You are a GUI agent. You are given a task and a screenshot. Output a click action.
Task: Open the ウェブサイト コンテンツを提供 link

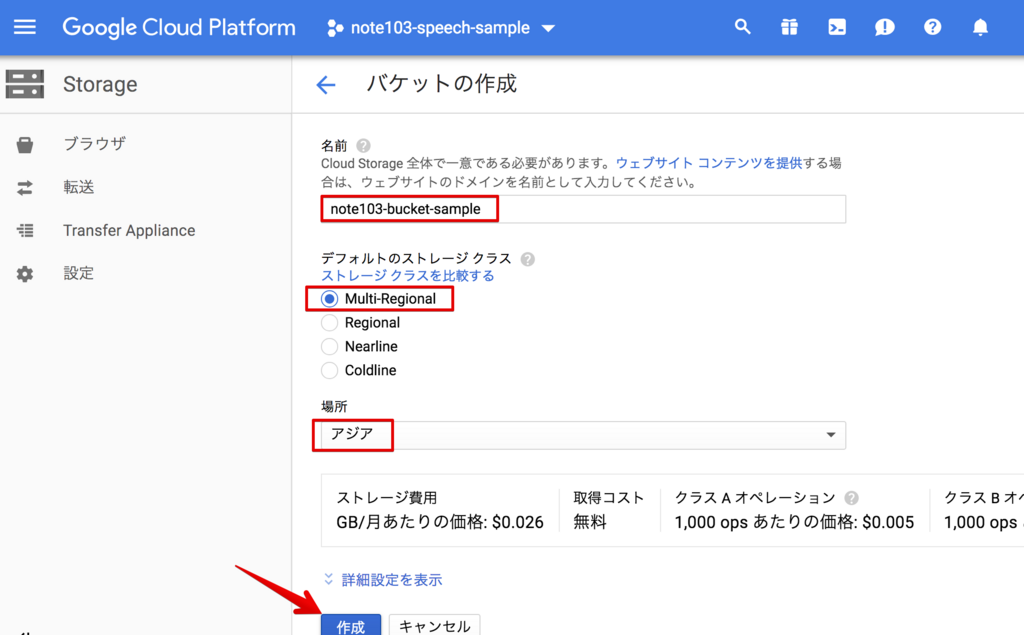tap(709, 163)
